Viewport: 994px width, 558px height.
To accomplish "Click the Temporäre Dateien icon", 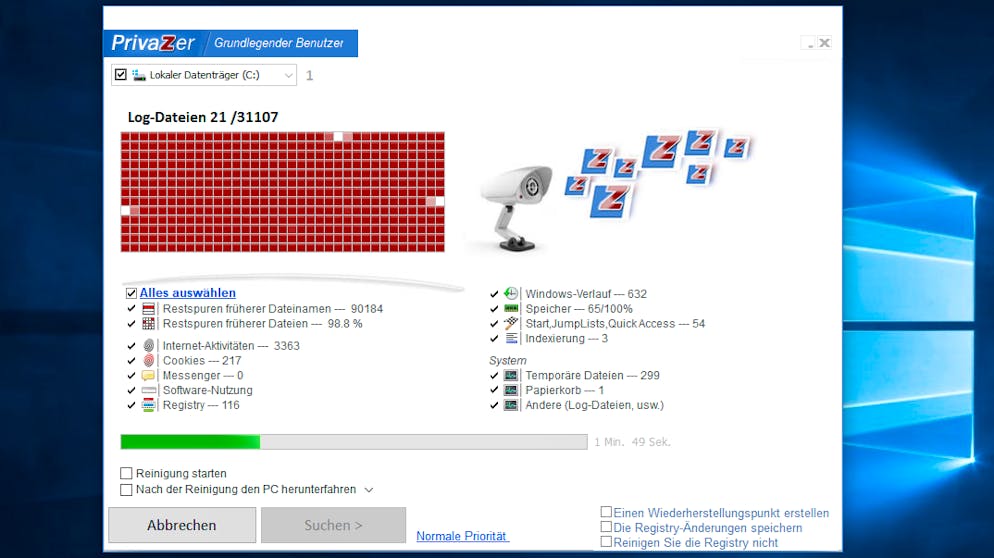I will pyautogui.click(x=511, y=375).
